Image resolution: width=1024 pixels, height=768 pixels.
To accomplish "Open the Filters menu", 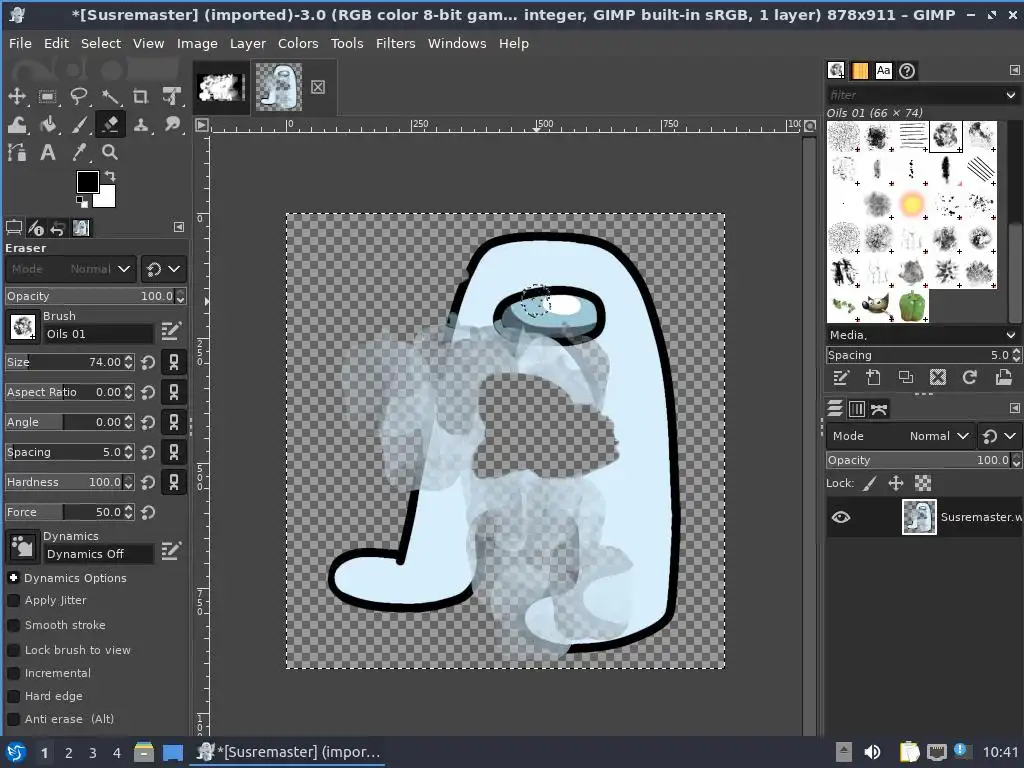I will (x=395, y=43).
